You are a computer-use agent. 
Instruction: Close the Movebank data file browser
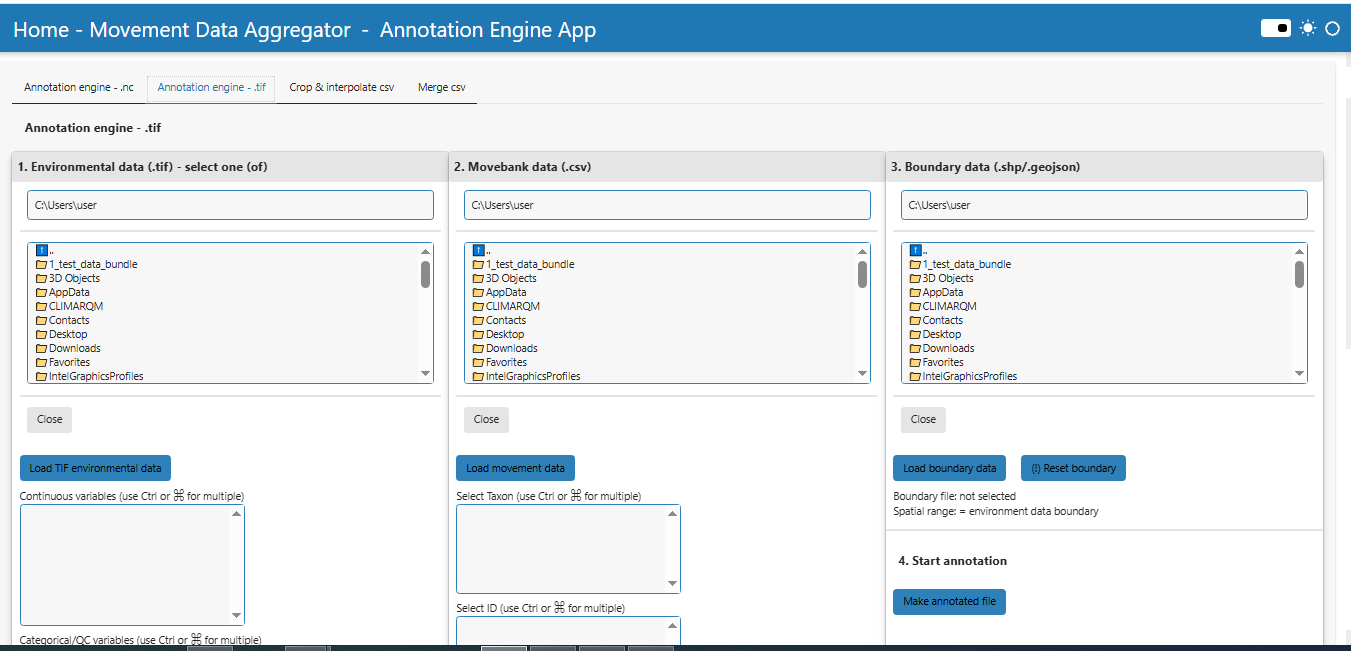487,419
